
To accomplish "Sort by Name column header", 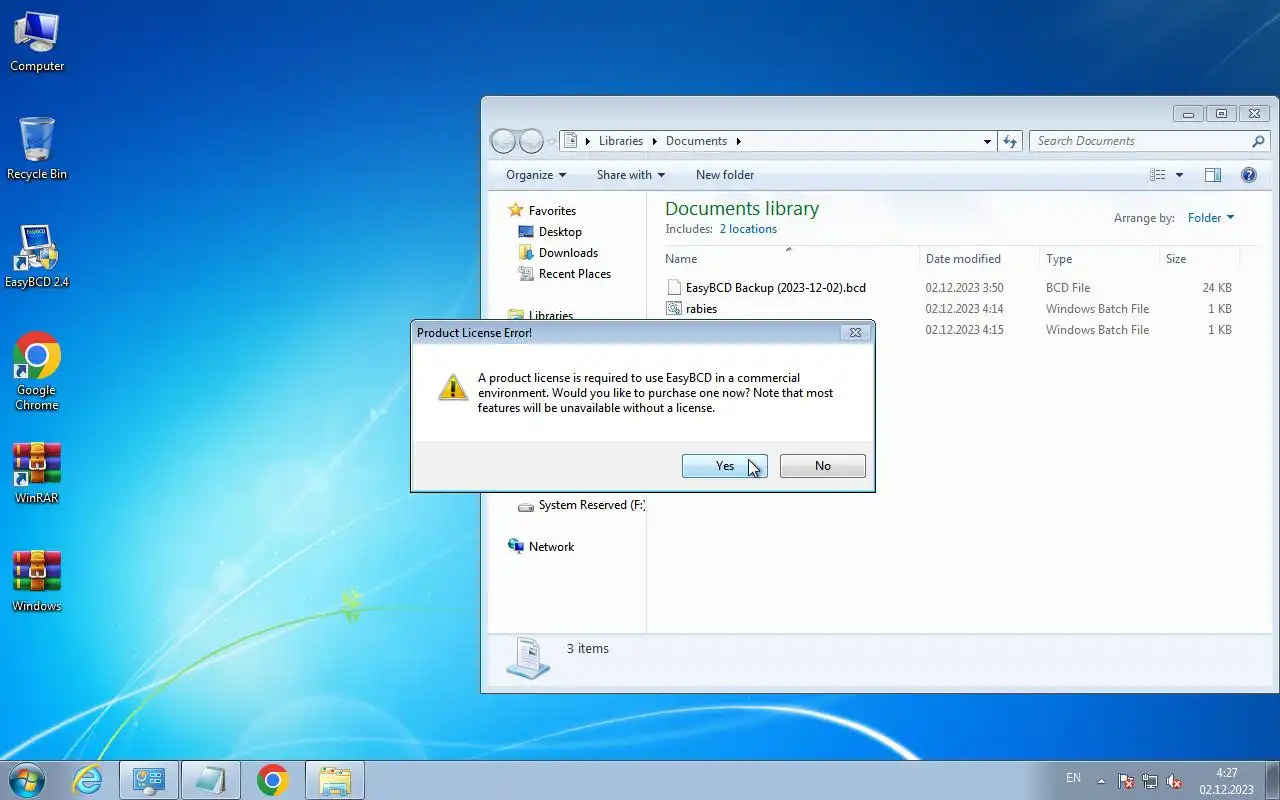I will (x=790, y=259).
